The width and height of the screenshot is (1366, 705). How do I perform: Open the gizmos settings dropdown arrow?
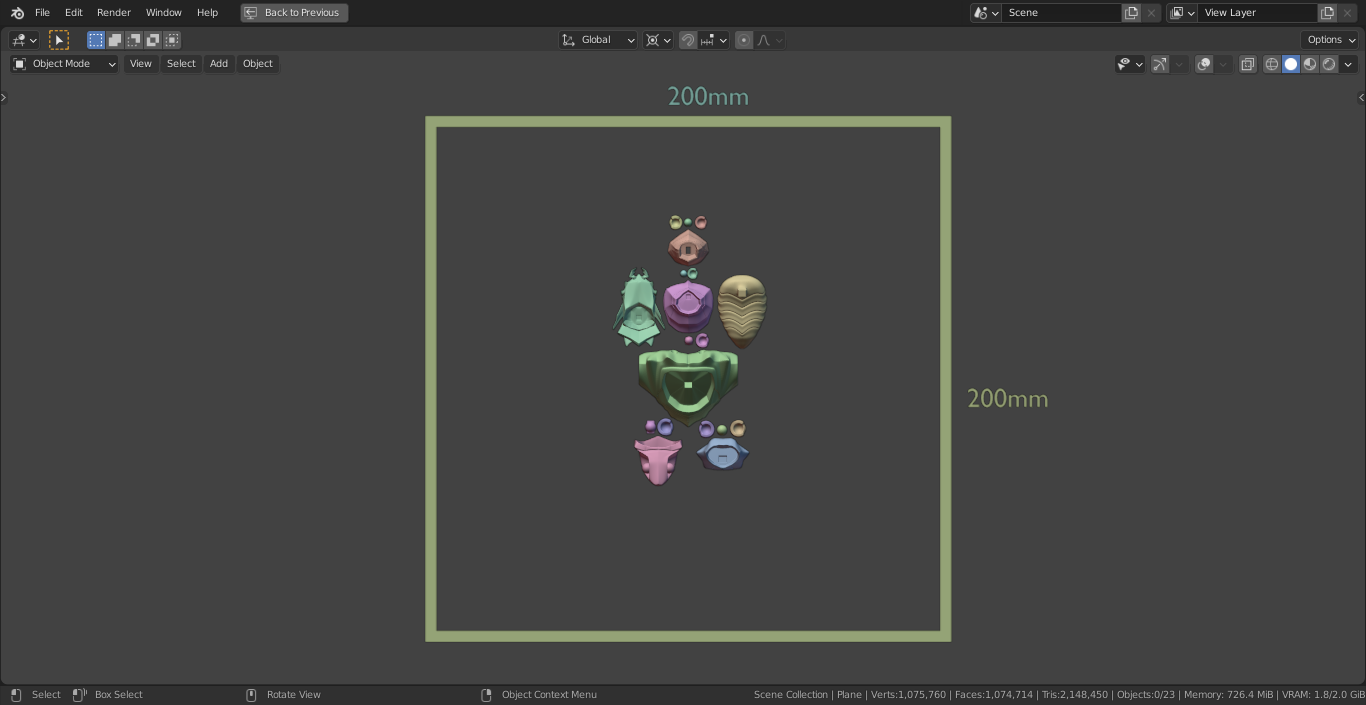coord(1179,64)
